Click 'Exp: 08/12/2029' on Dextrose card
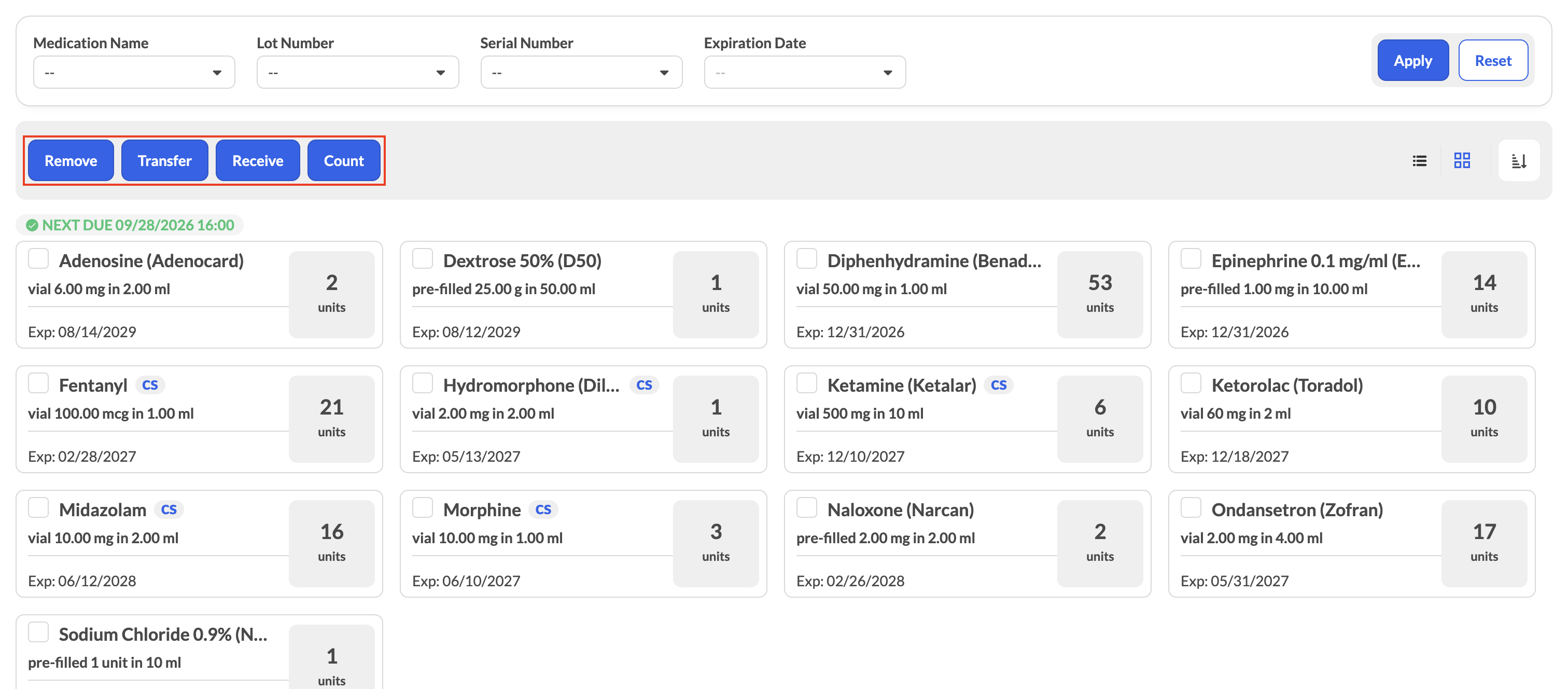This screenshot has width=1568, height=689. [x=466, y=332]
